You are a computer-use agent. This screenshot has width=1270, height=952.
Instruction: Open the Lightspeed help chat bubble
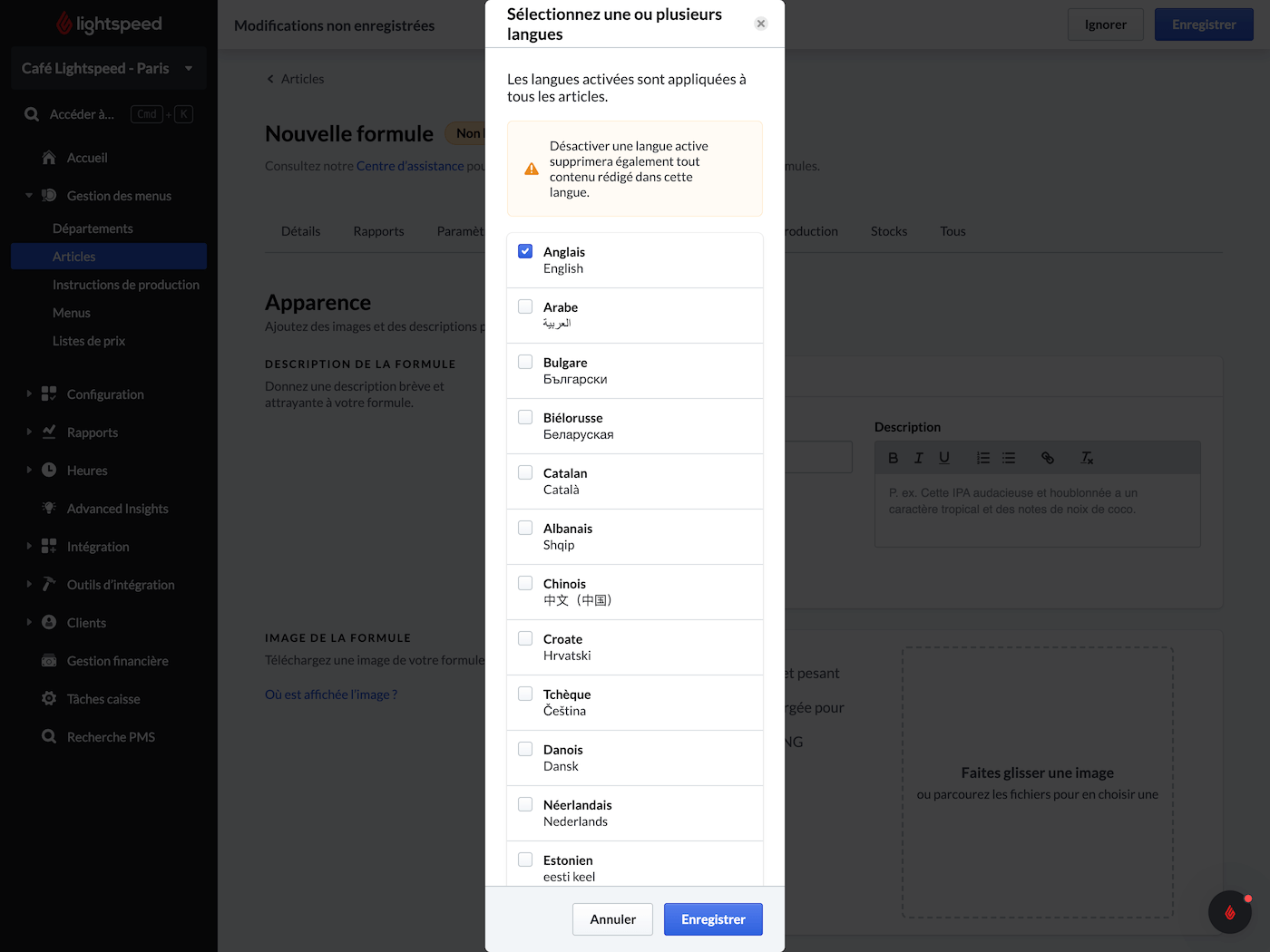(1229, 911)
